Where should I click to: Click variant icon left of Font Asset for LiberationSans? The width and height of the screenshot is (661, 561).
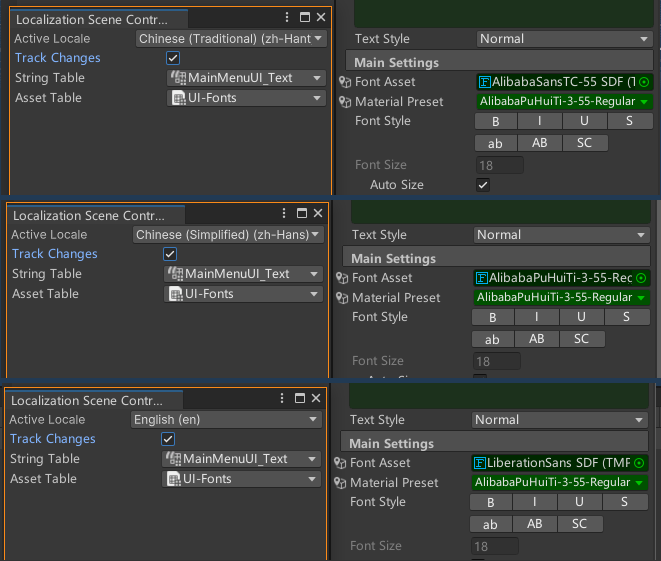point(340,463)
